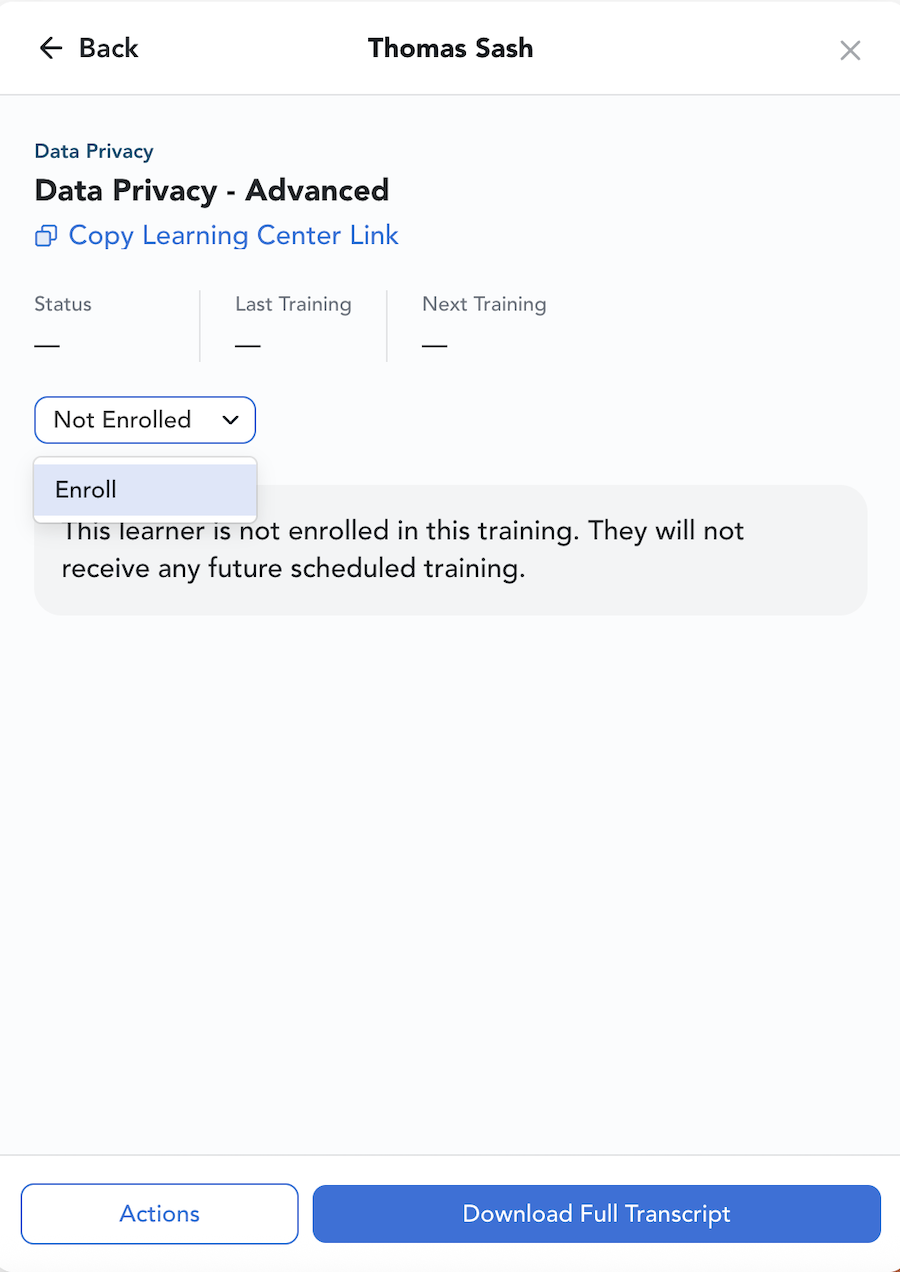The image size is (900, 1272).
Task: Download the full transcript
Action: 596,1214
